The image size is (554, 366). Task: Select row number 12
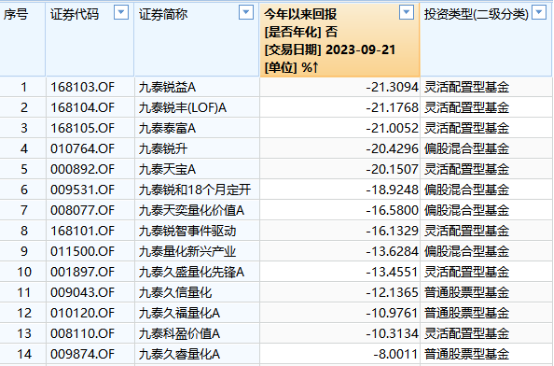point(24,313)
